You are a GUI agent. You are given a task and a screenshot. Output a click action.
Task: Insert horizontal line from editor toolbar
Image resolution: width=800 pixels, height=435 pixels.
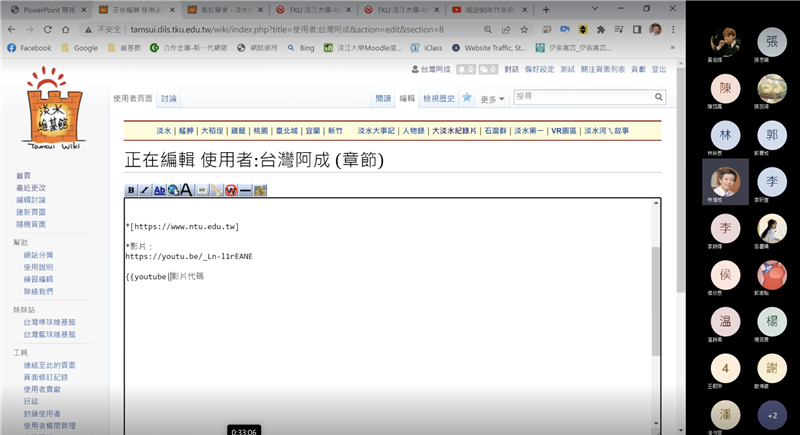(x=246, y=190)
